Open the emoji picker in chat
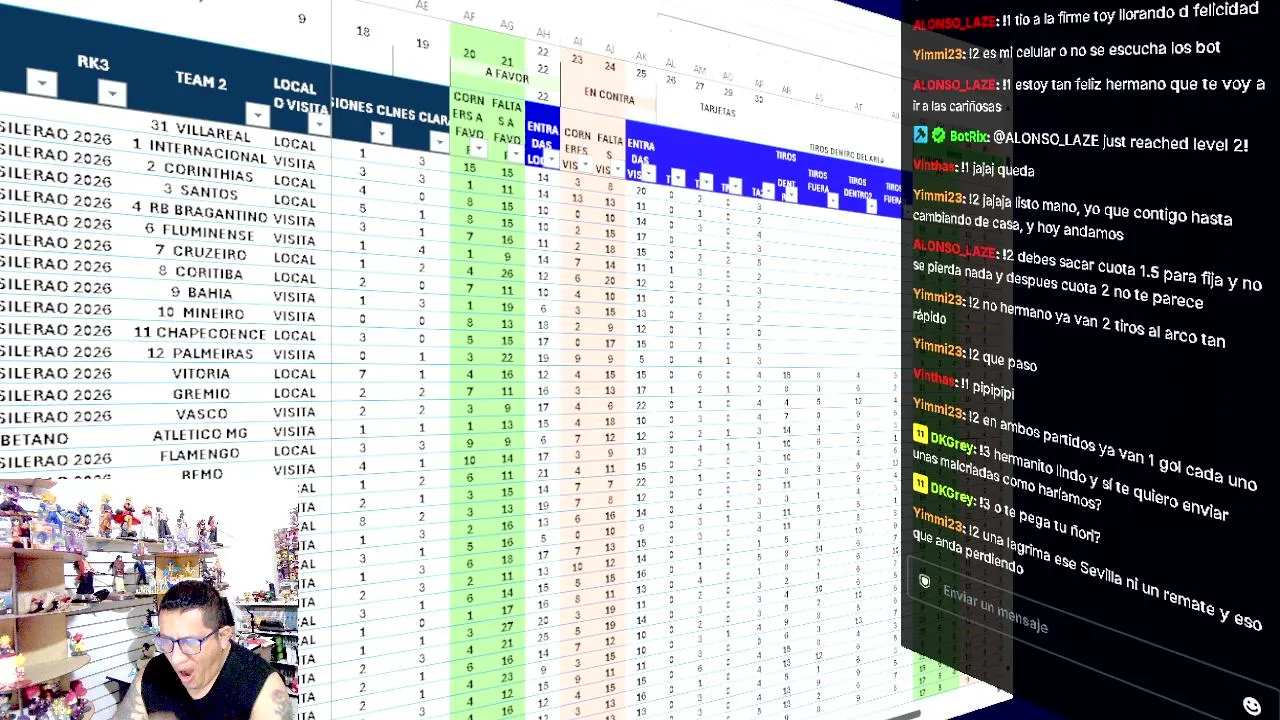 coord(1251,706)
